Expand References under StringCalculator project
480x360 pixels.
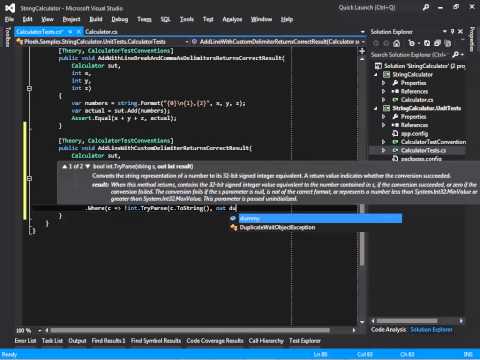pos(383,91)
